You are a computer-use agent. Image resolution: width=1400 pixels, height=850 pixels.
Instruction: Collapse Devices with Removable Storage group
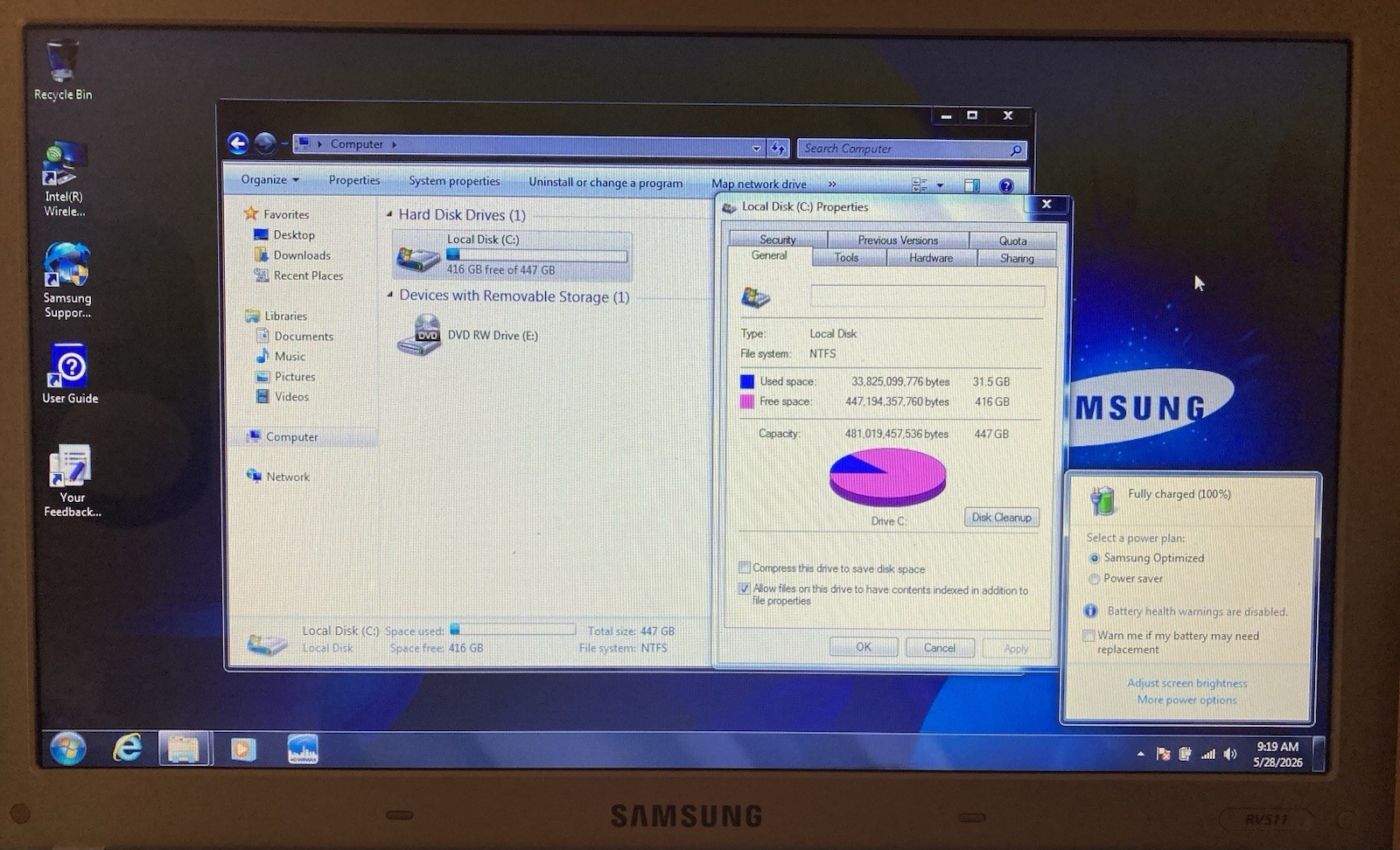pos(390,296)
